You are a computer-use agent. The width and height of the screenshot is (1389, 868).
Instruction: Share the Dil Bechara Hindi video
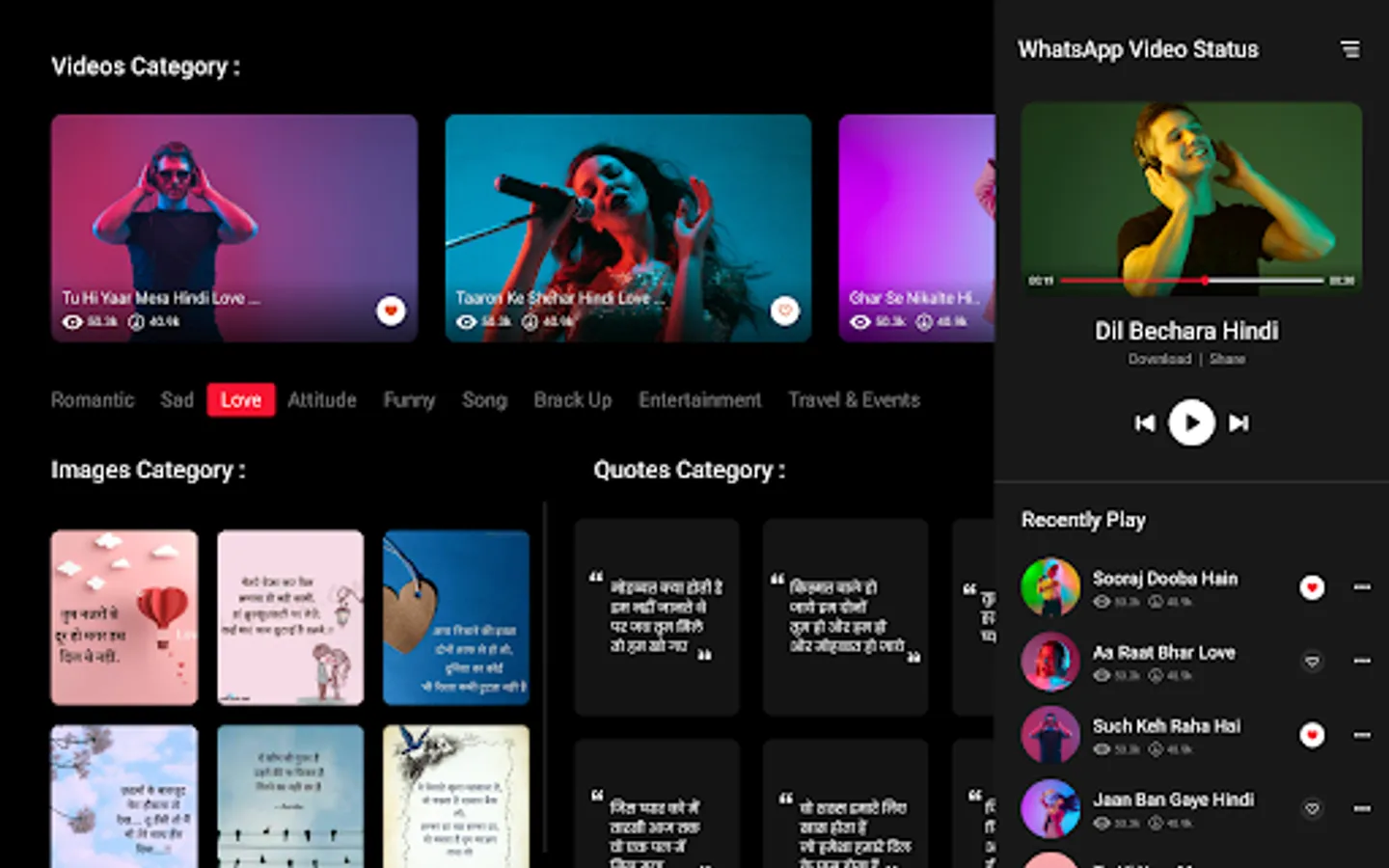(1227, 359)
